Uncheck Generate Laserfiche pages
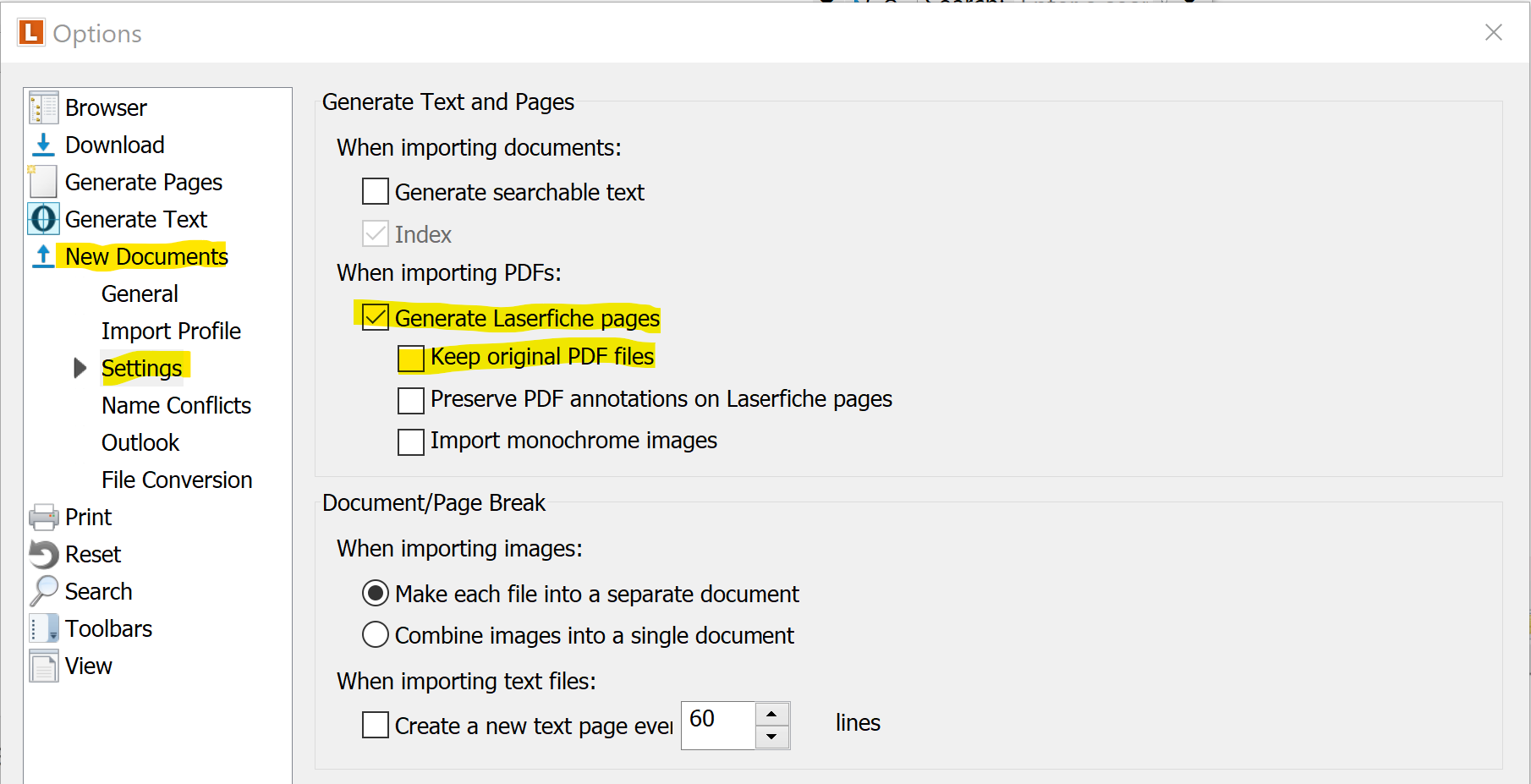The image size is (1531, 784). point(376,317)
